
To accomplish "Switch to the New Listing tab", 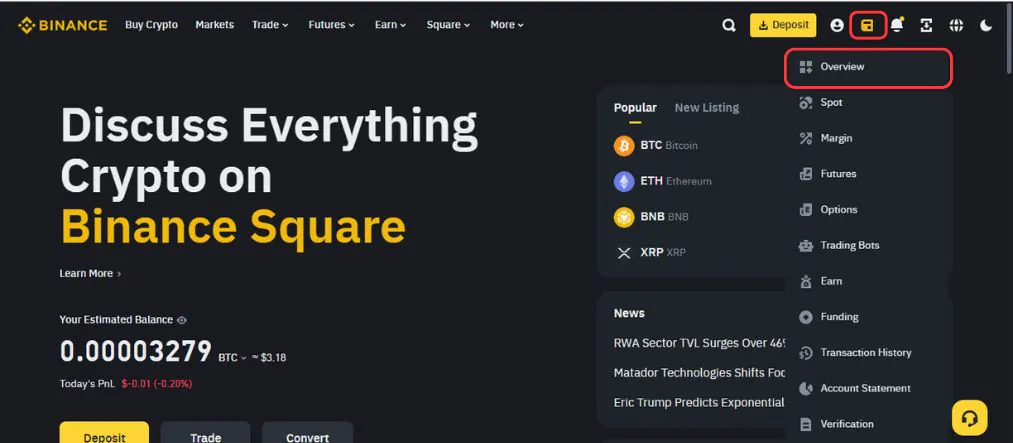I will 707,108.
